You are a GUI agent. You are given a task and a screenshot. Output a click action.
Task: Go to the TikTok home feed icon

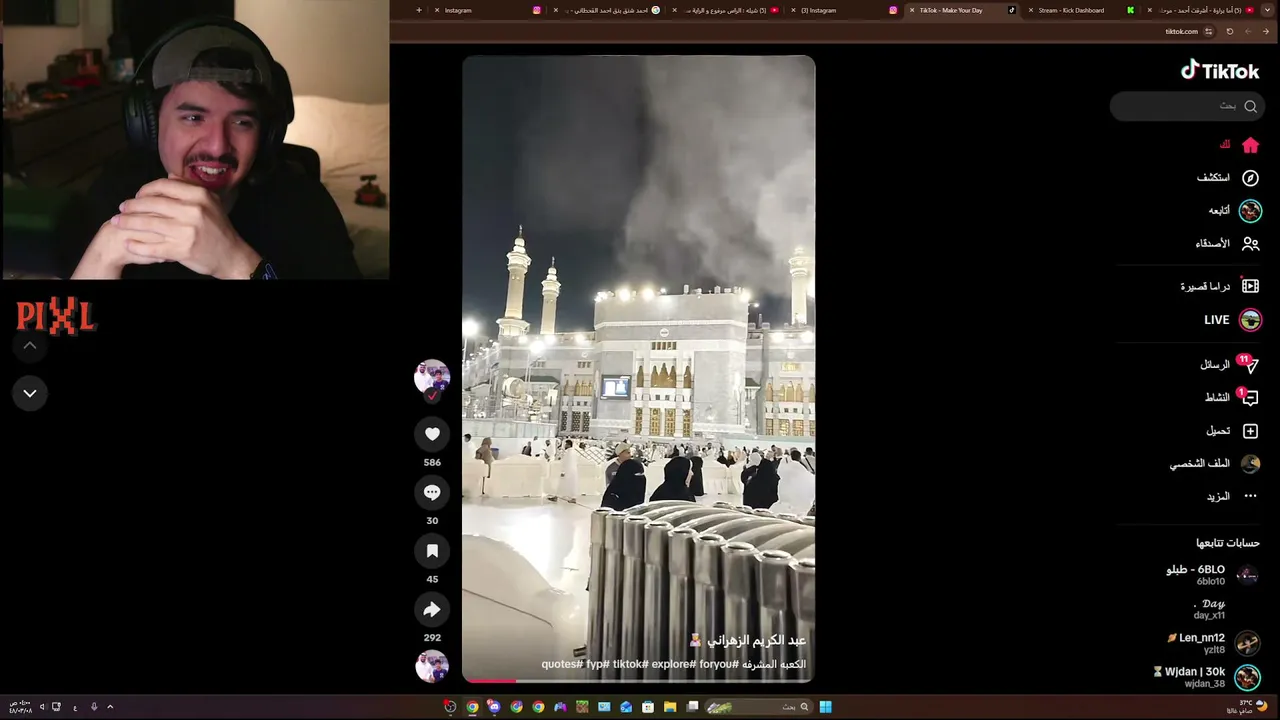click(x=1250, y=145)
